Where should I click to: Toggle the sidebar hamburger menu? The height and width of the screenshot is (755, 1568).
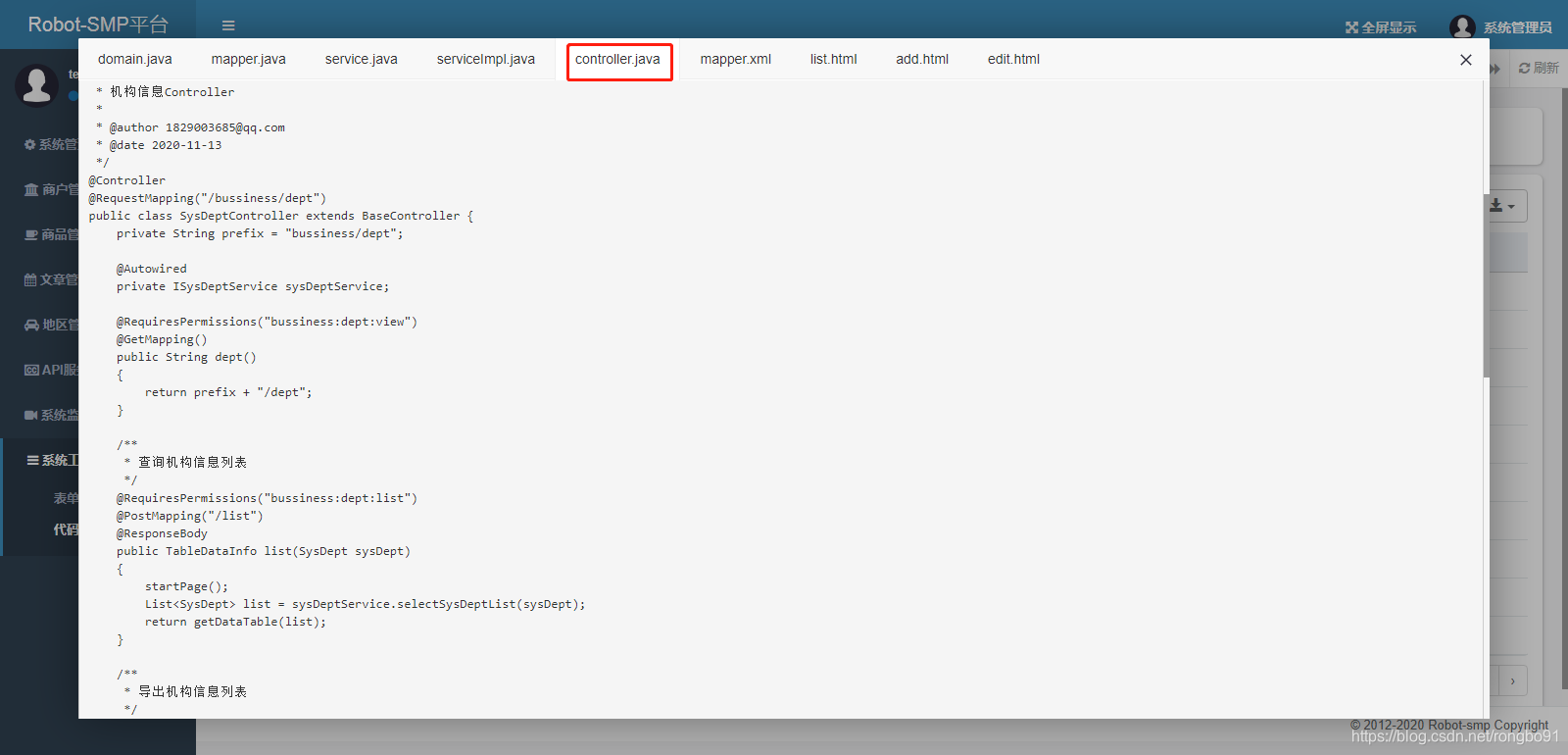point(228,25)
